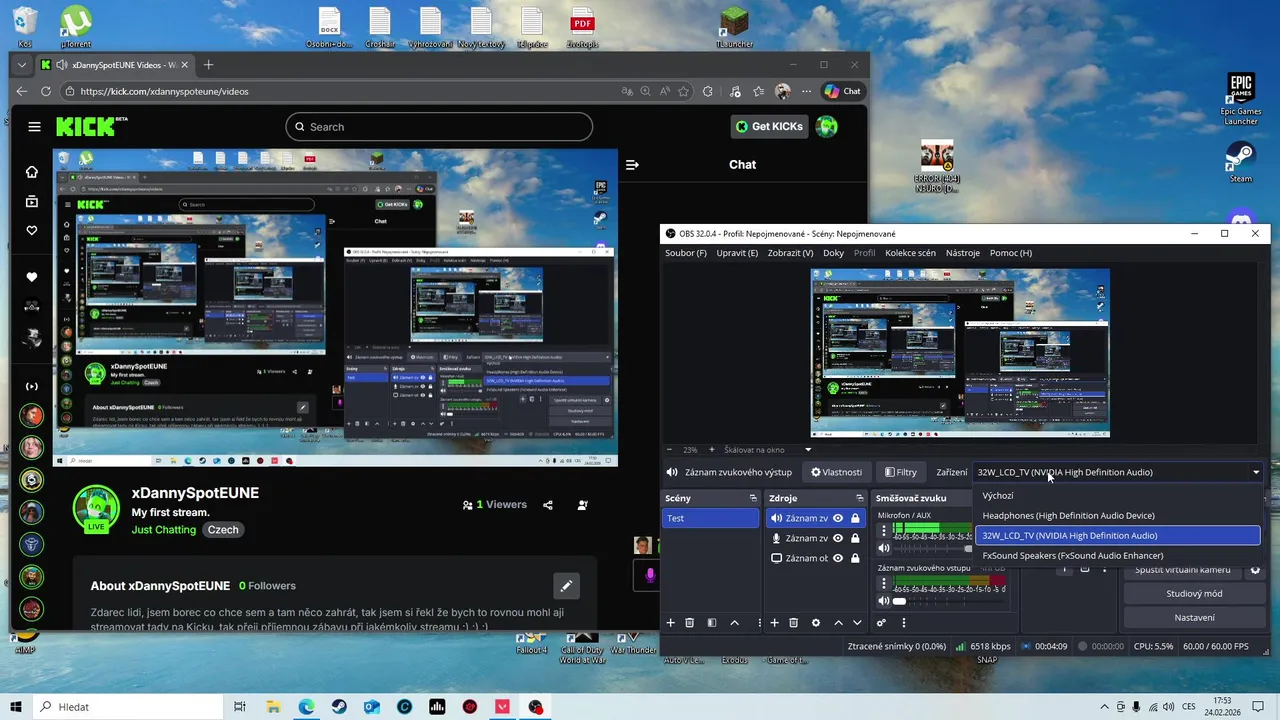Mute the Záznam zvukového výstupu channel

point(883,601)
